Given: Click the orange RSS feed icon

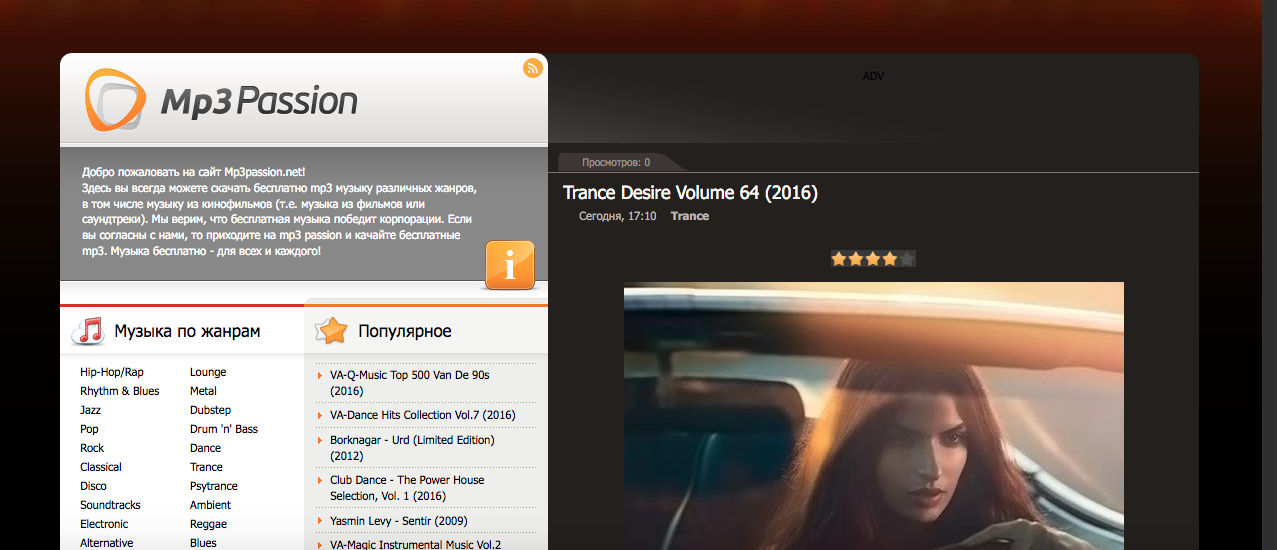Looking at the screenshot, I should click(532, 68).
